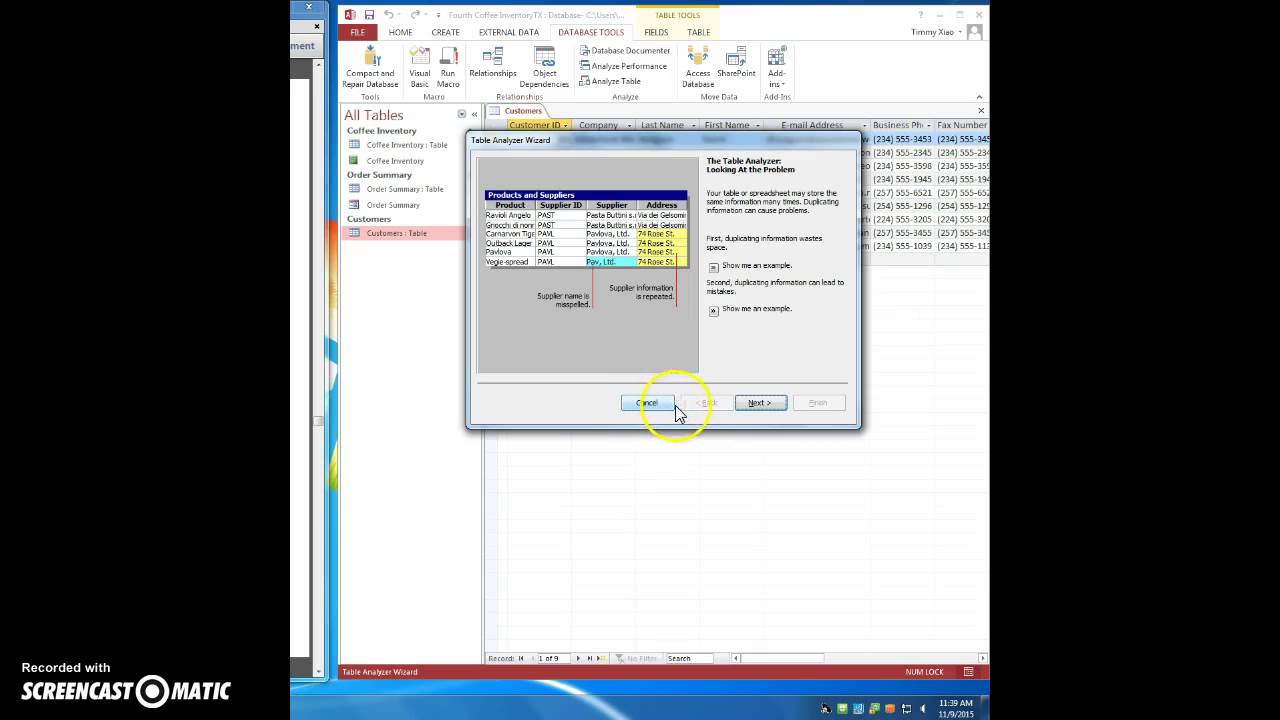The height and width of the screenshot is (720, 1280).
Task: Click Next in Table Analyzer Wizard
Action: (x=760, y=403)
